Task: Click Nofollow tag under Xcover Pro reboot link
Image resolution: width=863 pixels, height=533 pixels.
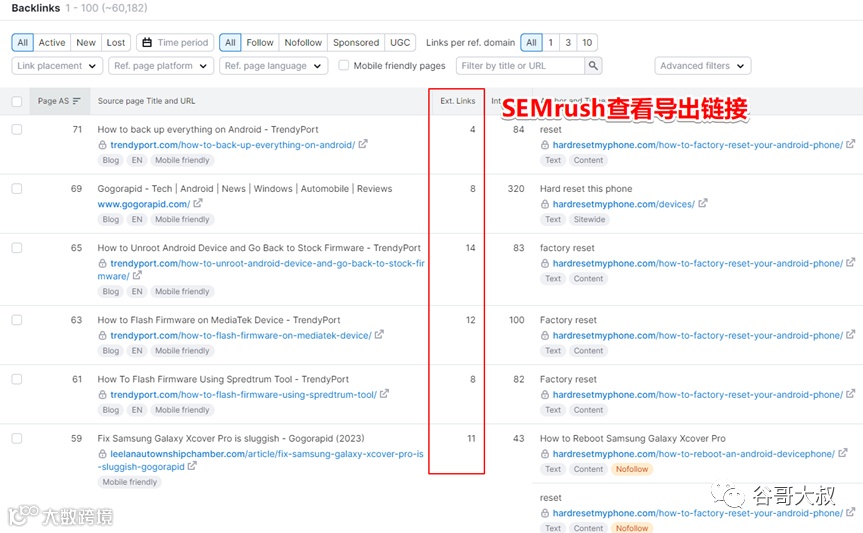Action: pos(632,469)
